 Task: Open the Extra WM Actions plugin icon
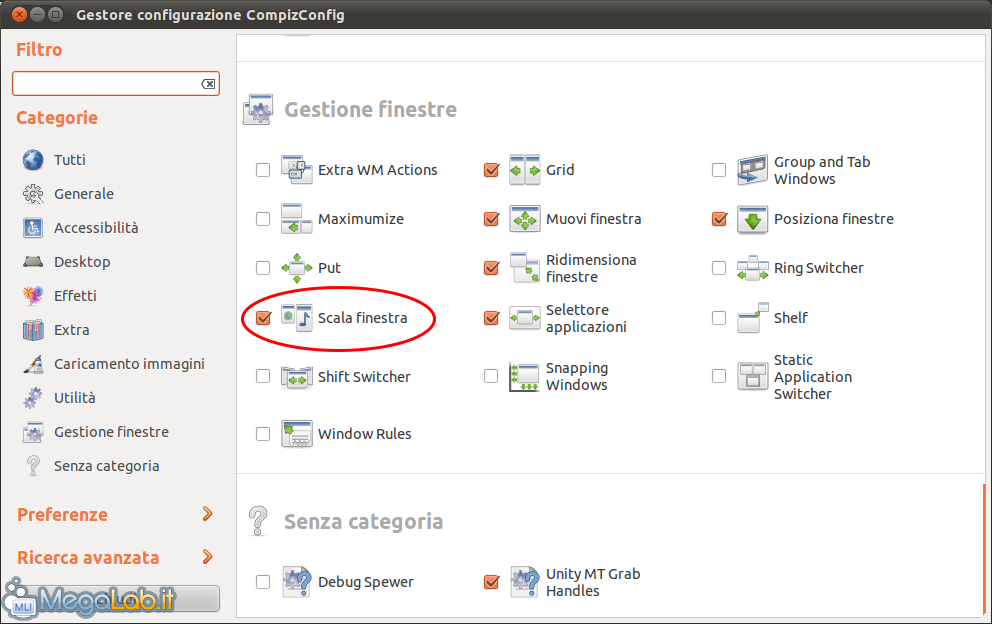[297, 170]
